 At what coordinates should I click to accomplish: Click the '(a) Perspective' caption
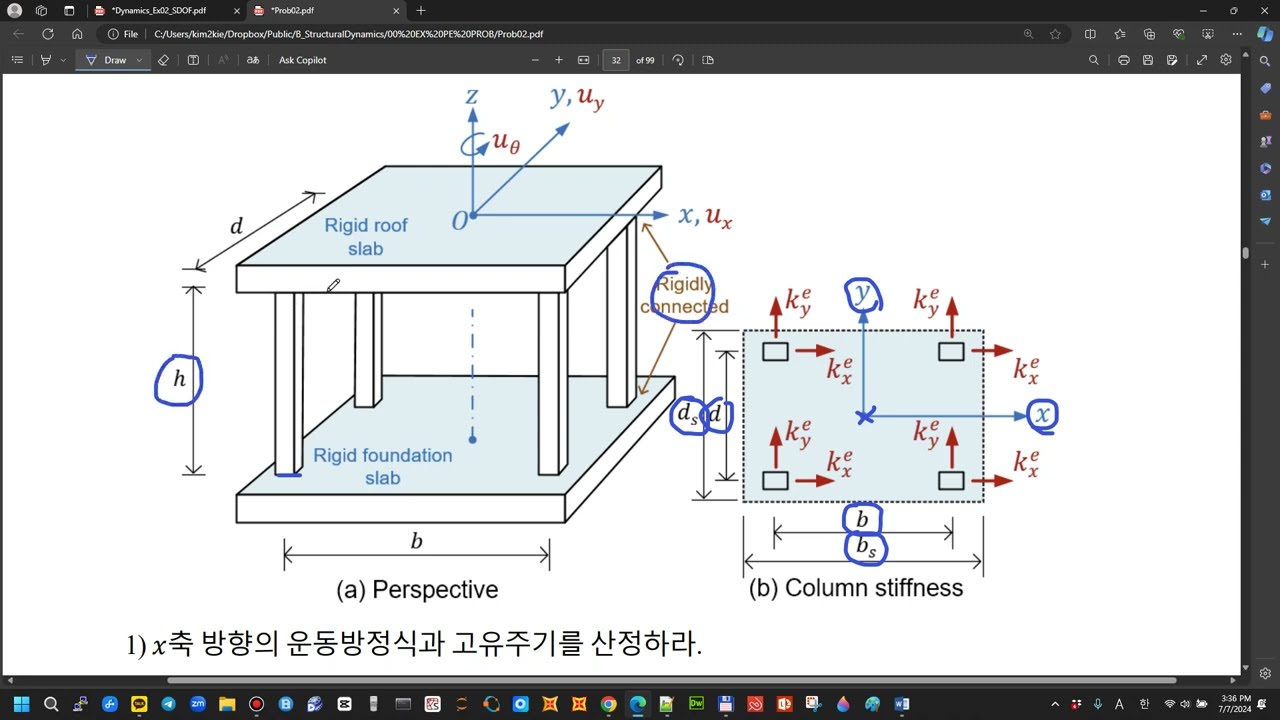(417, 590)
